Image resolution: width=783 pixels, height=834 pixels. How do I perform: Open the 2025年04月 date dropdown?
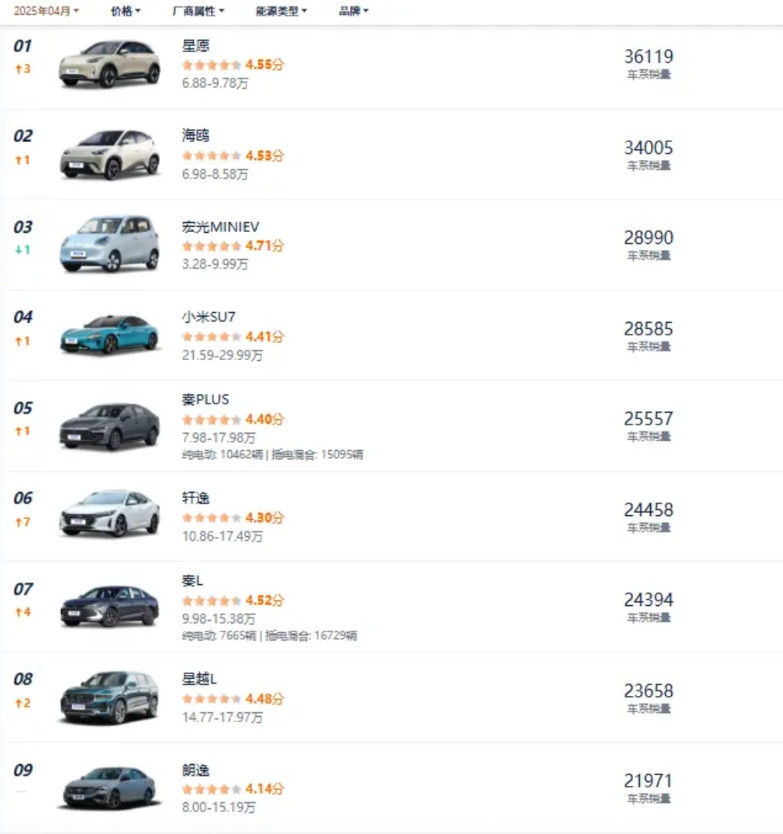click(x=46, y=11)
